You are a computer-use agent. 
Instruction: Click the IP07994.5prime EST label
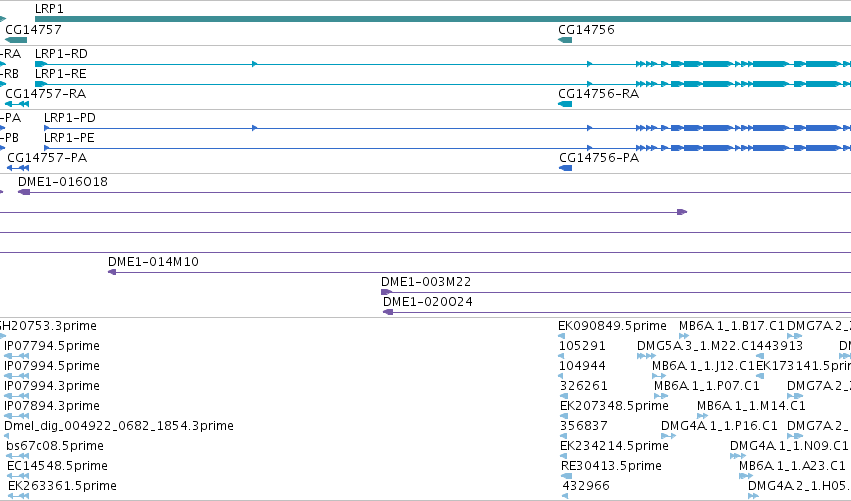(52, 366)
